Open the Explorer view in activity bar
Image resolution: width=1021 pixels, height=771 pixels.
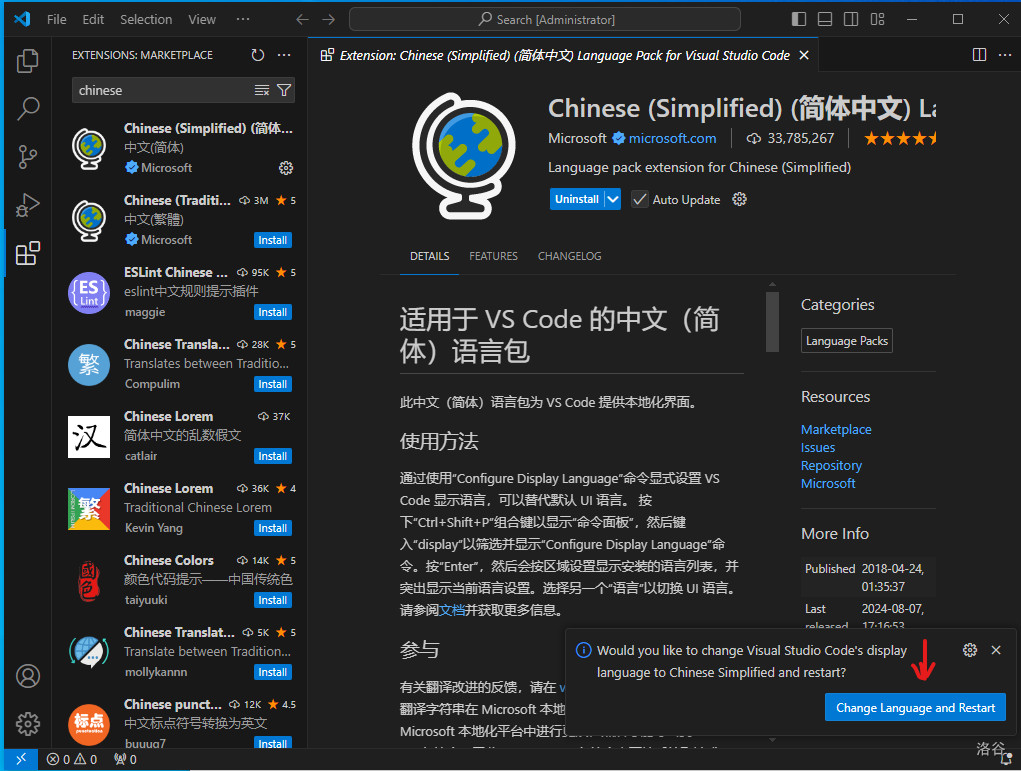point(27,61)
